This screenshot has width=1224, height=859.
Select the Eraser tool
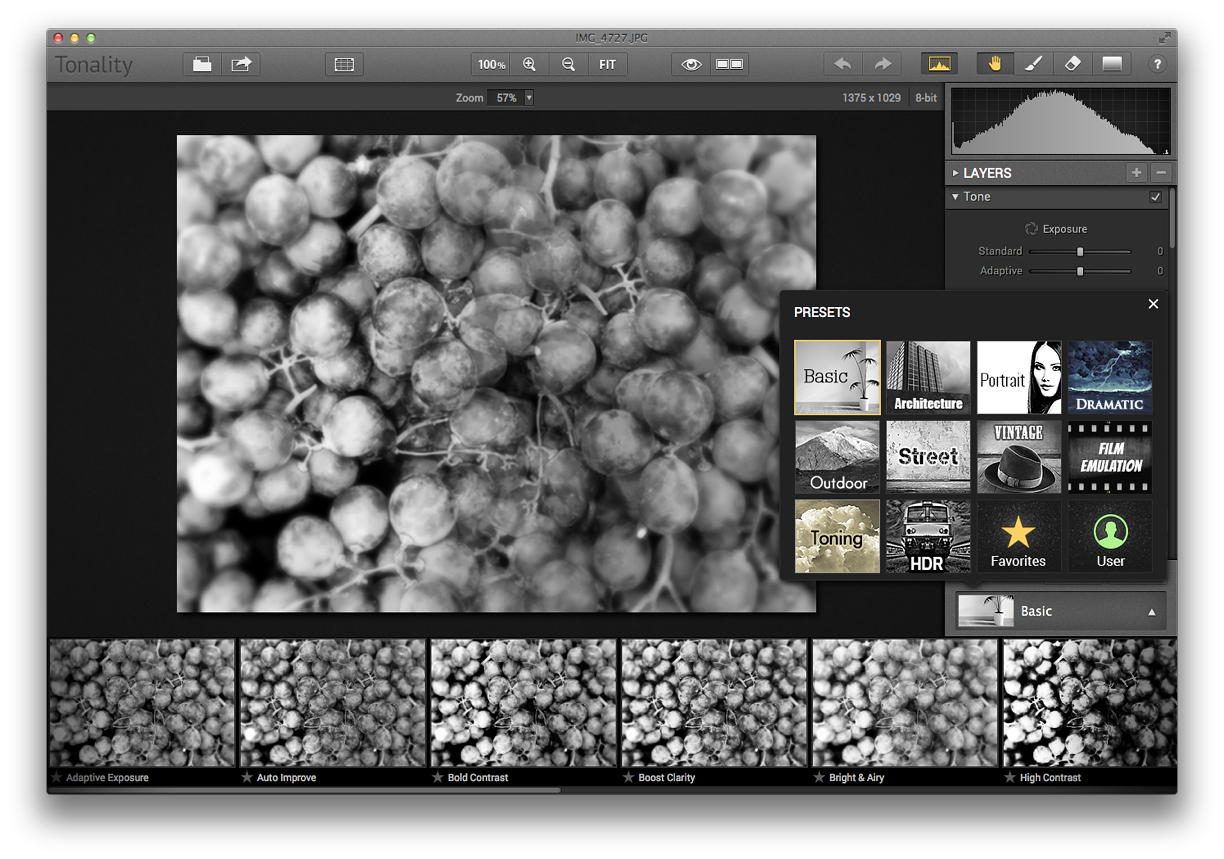[1073, 64]
